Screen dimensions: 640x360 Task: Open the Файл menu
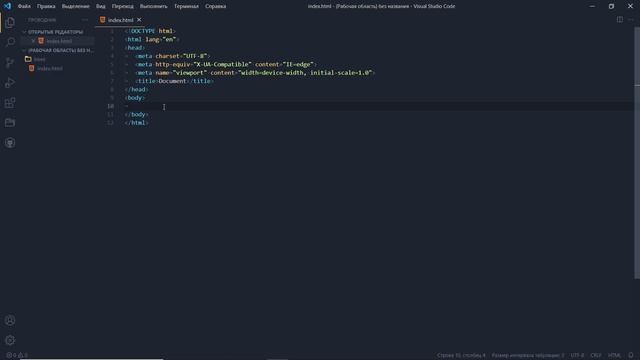[x=24, y=6]
